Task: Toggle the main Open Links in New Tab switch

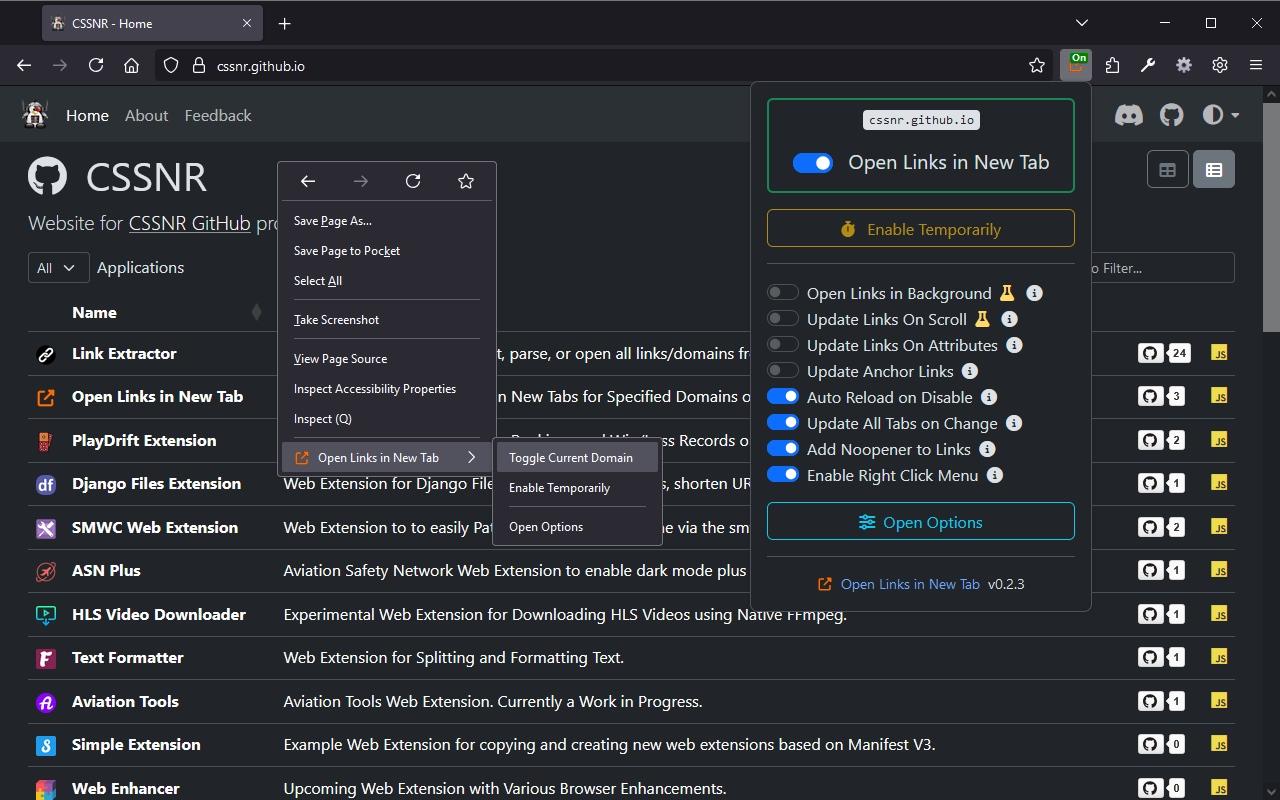Action: (x=812, y=162)
